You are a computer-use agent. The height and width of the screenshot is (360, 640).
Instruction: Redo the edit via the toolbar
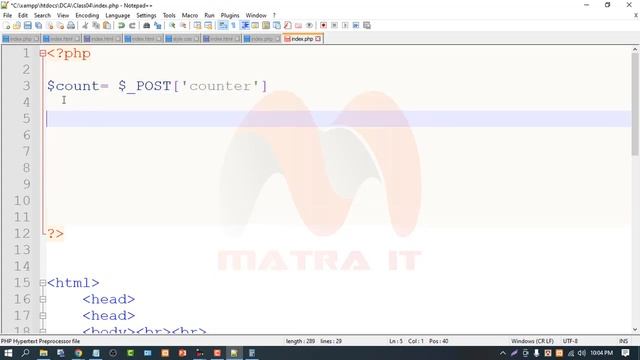pyautogui.click(x=132, y=25)
